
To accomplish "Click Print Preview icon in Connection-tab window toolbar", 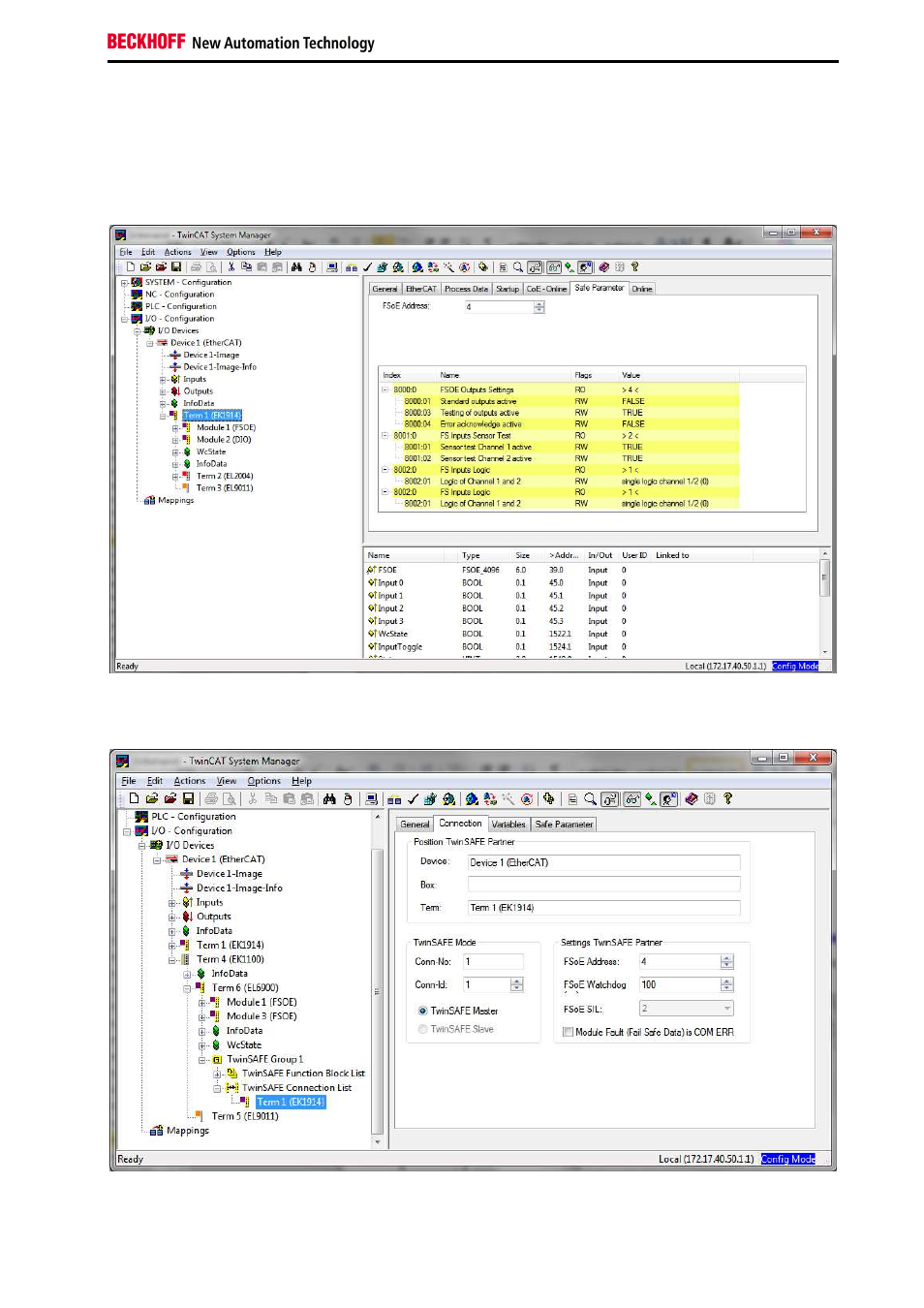I will [229, 799].
